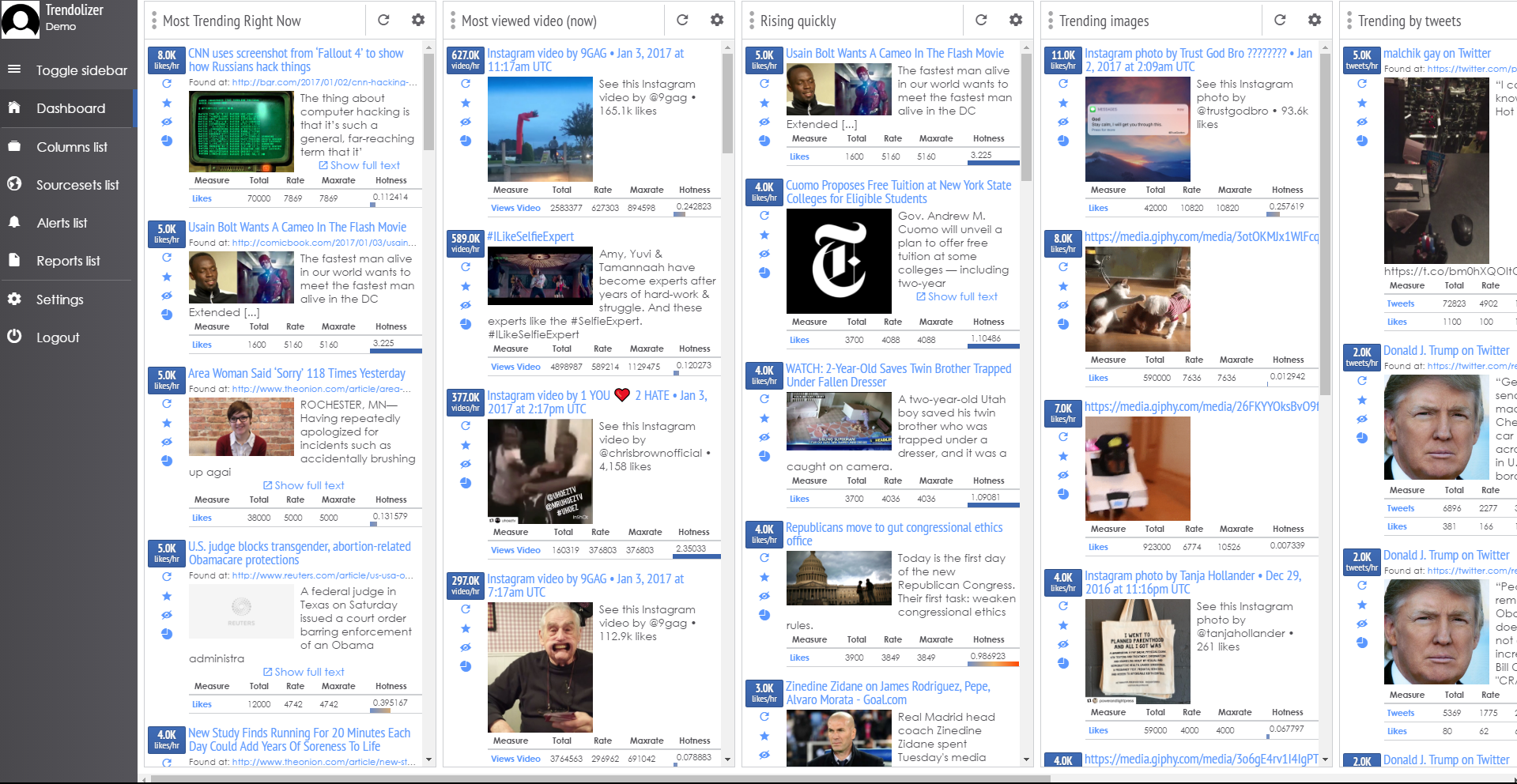Expand full text of Cuomo tuition item
The height and width of the screenshot is (784, 1517).
tap(957, 296)
